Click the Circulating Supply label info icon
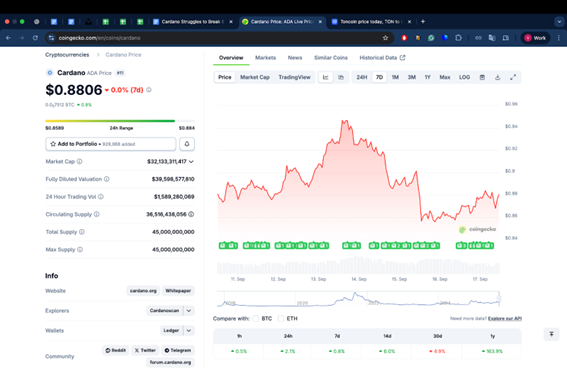The height and width of the screenshot is (368, 567). pos(97,214)
